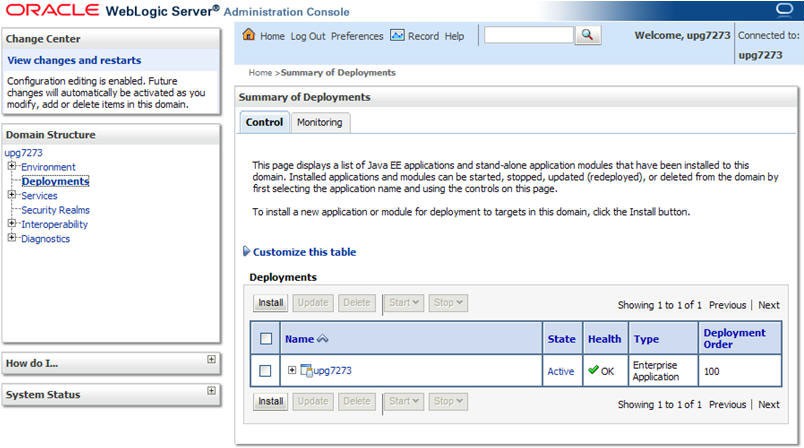Sort by Health column header
804x448 pixels.
click(605, 339)
